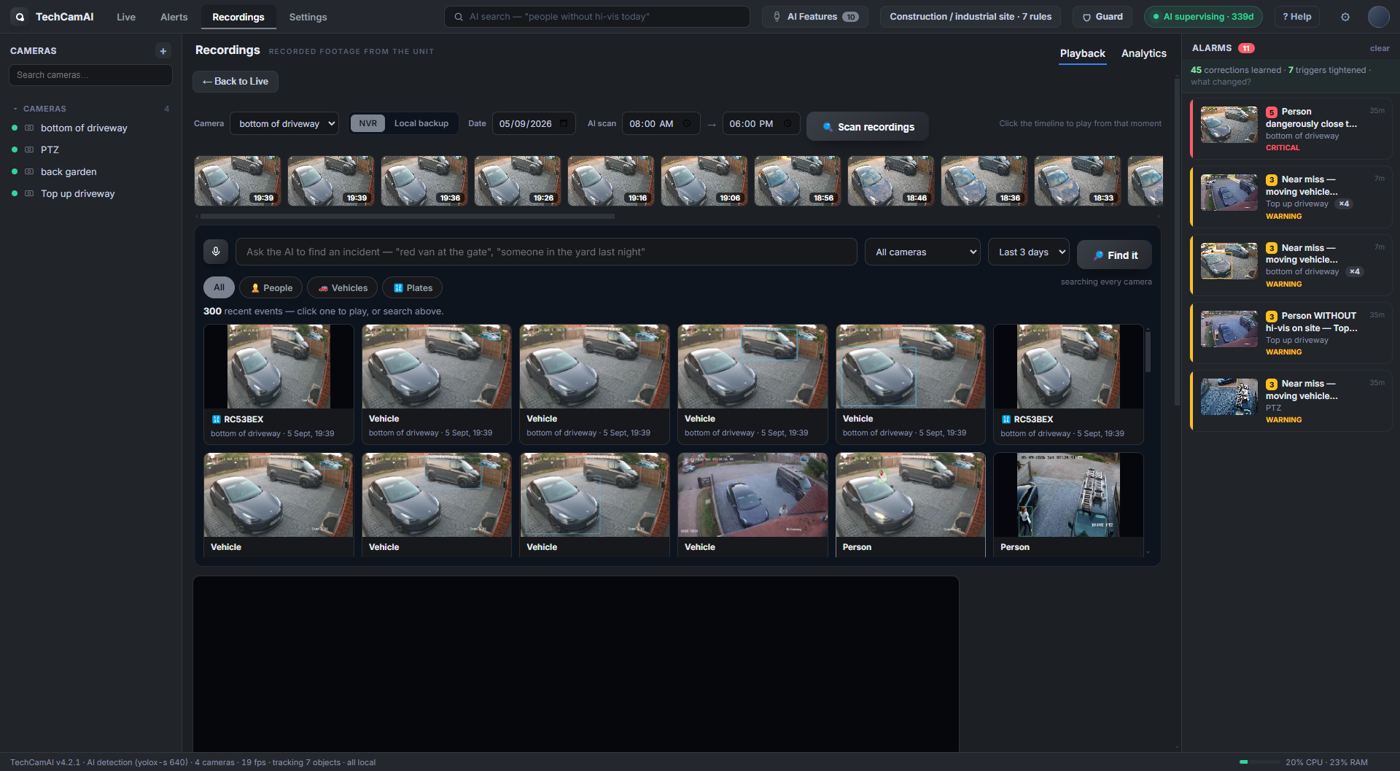Click plate icon on first RC53BEX event
1400x771 pixels.
(x=216, y=420)
